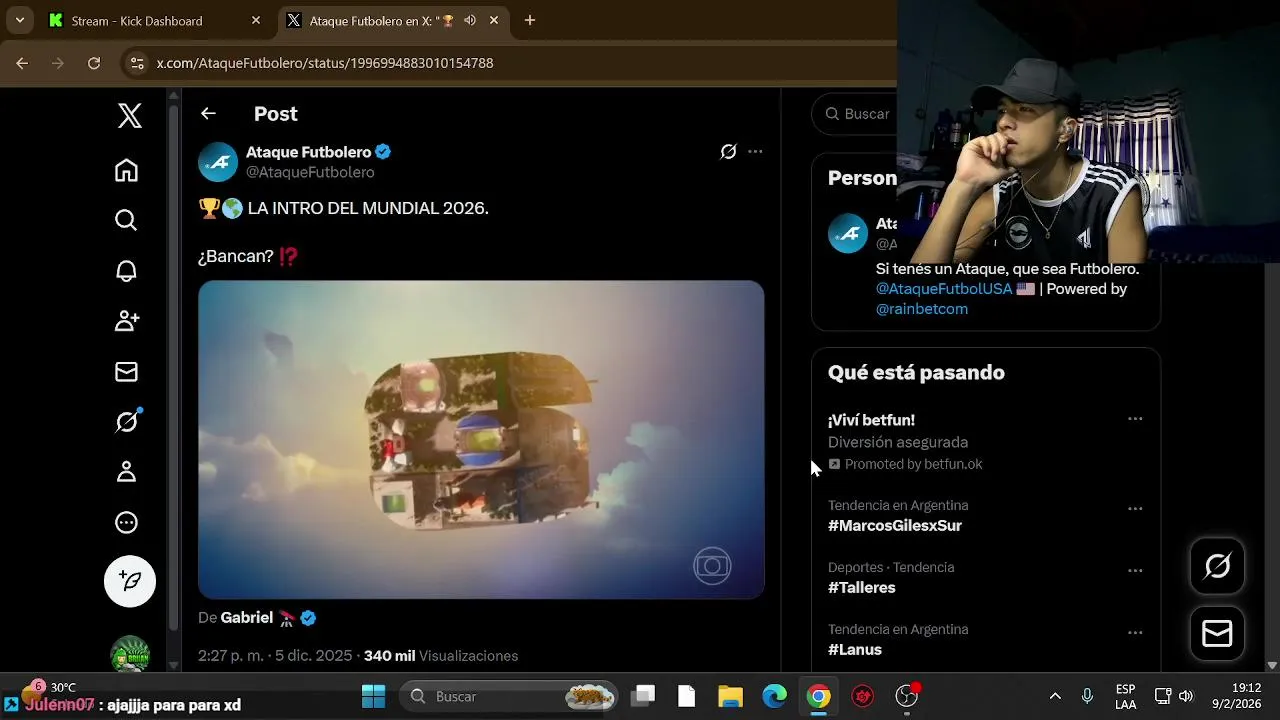Screen dimensions: 1280x720
Task: Open File Explorer from taskbar
Action: pos(730,696)
